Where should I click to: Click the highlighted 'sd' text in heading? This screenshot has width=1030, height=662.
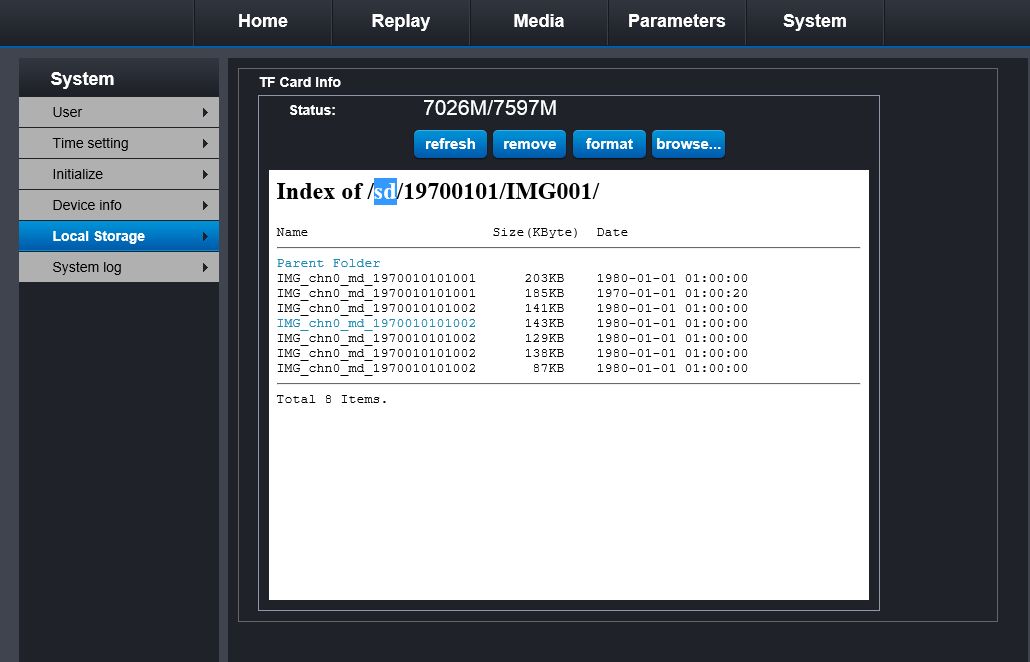[385, 191]
